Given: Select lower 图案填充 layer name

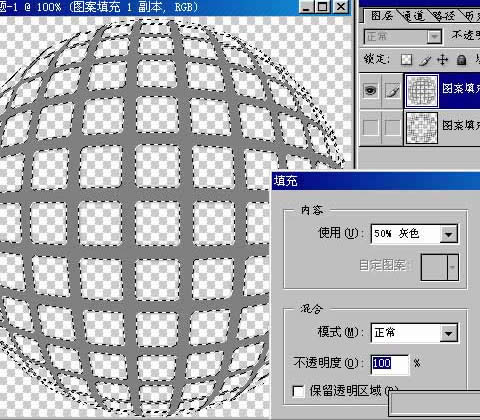Looking at the screenshot, I should click(461, 126).
